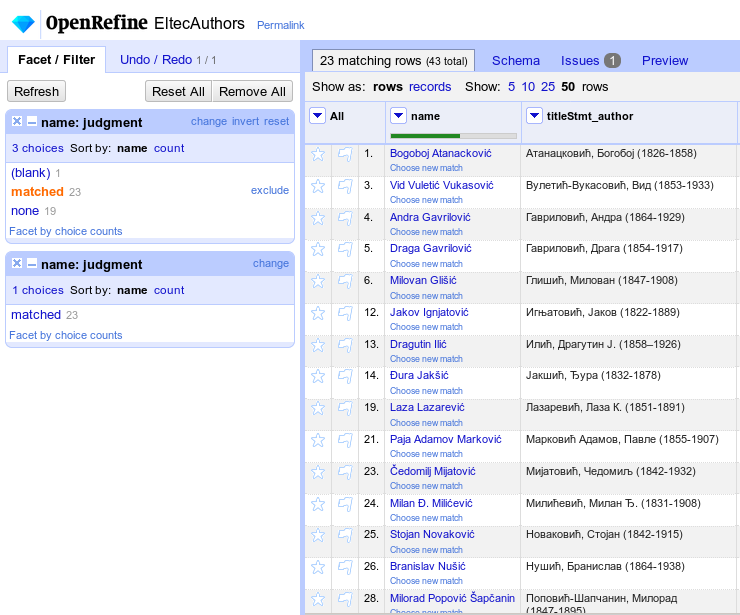The width and height of the screenshot is (740, 615).
Task: Flag the Milovan Glišić row
Action: point(345,281)
